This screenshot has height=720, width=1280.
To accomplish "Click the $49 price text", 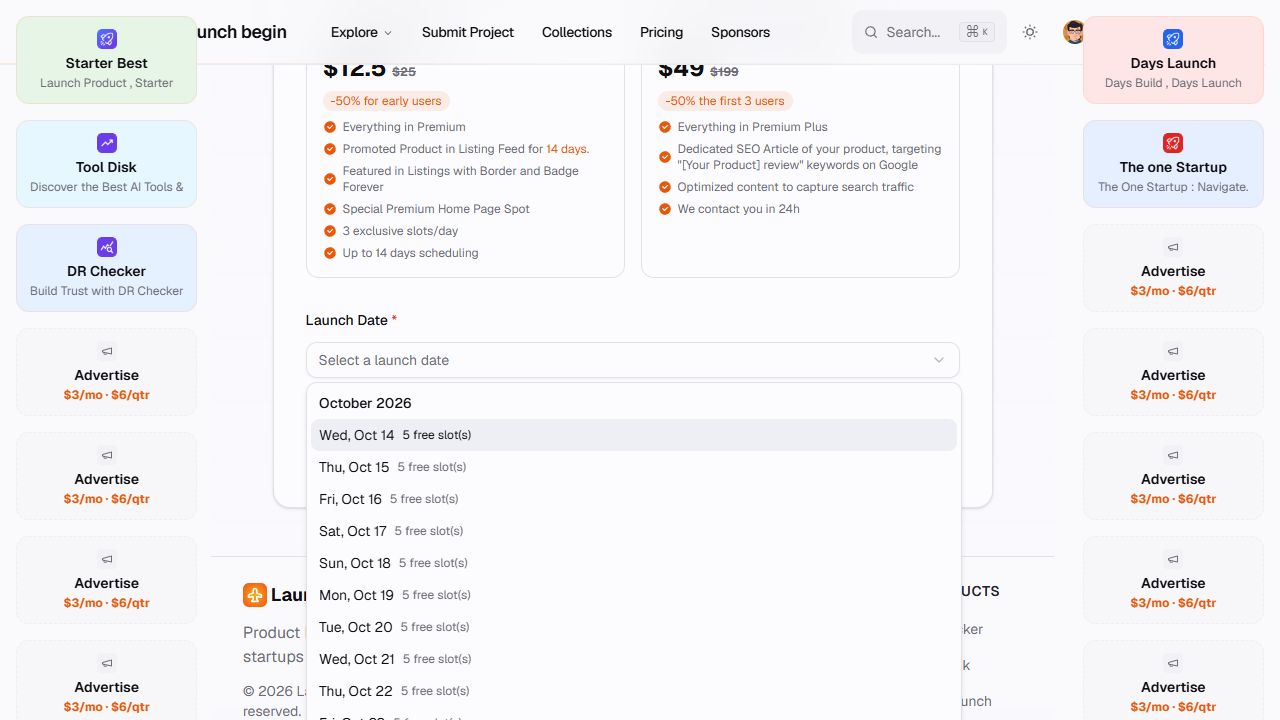I will coord(681,69).
